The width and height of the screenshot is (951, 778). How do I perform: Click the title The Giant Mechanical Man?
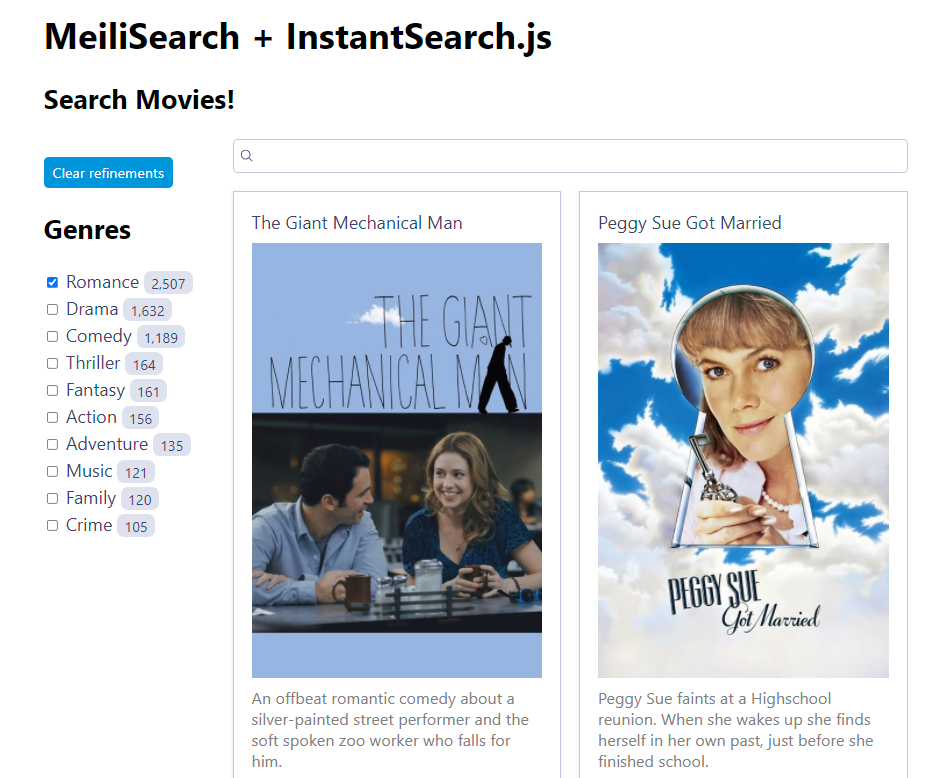click(357, 223)
